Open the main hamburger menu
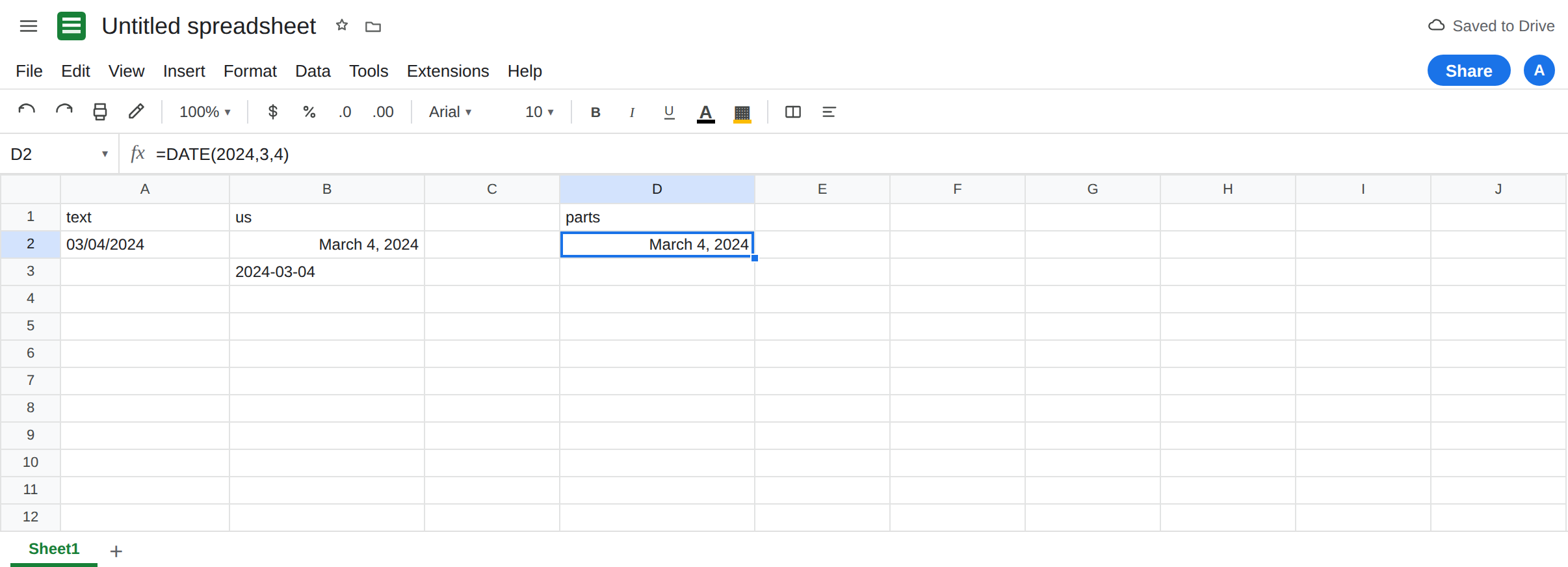1568x567 pixels. pyautogui.click(x=29, y=26)
